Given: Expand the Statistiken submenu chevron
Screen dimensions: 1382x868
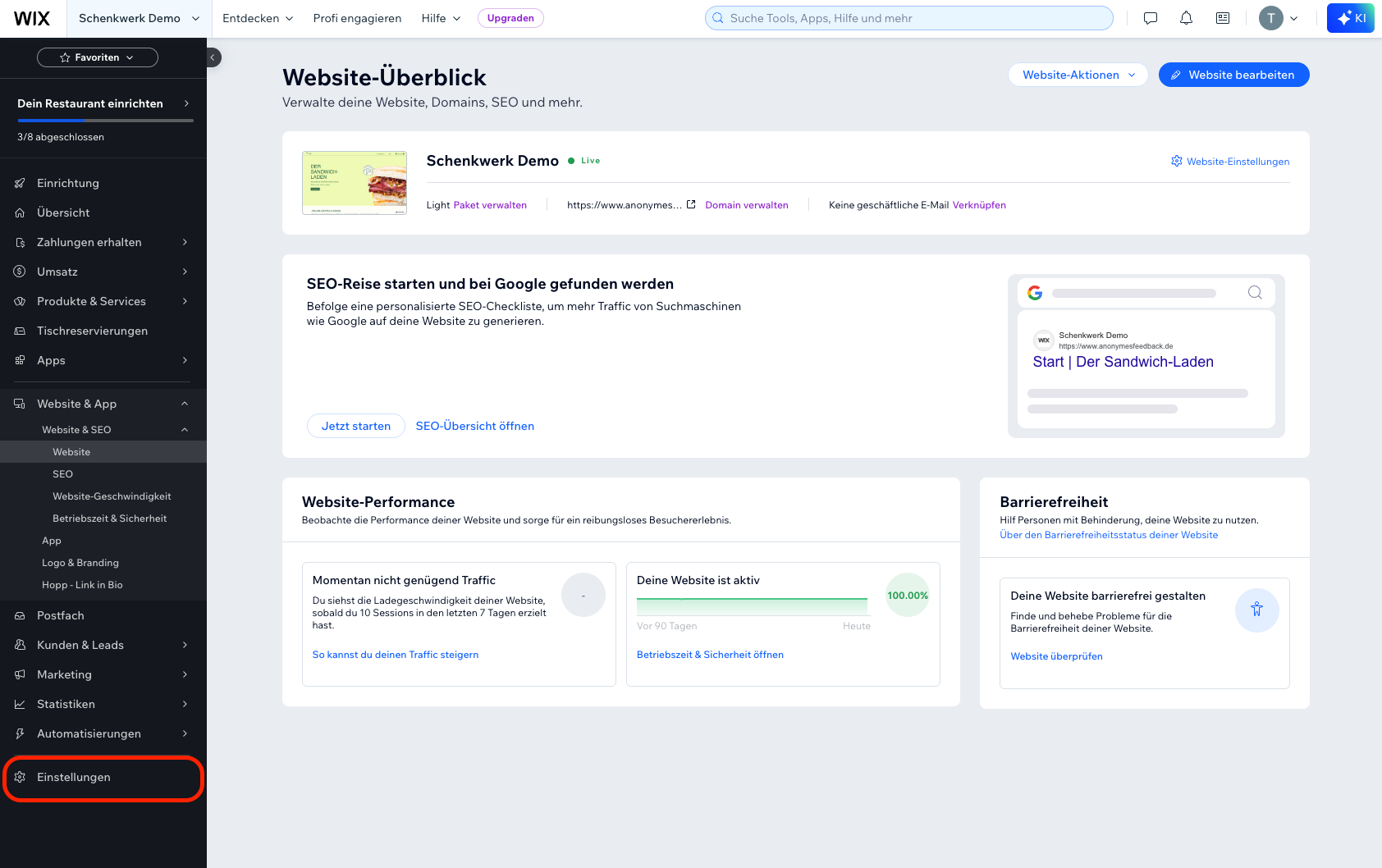Looking at the screenshot, I should click(x=185, y=704).
